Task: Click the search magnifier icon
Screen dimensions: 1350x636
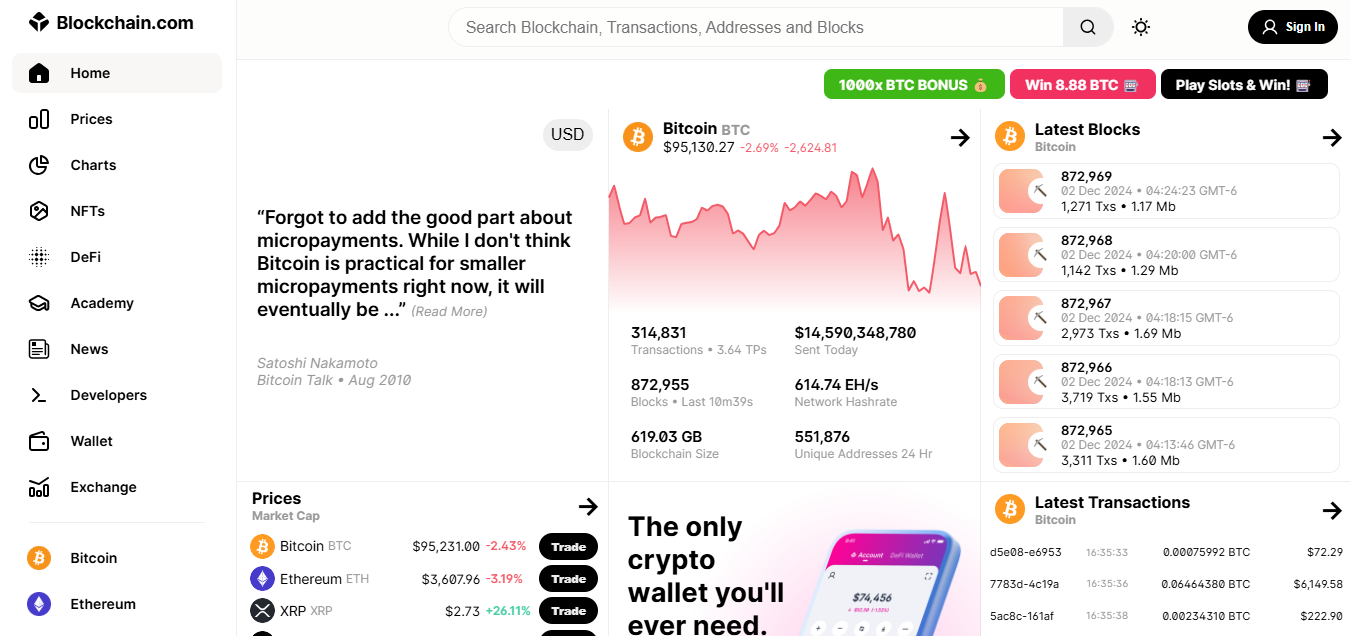Action: 1088,27
